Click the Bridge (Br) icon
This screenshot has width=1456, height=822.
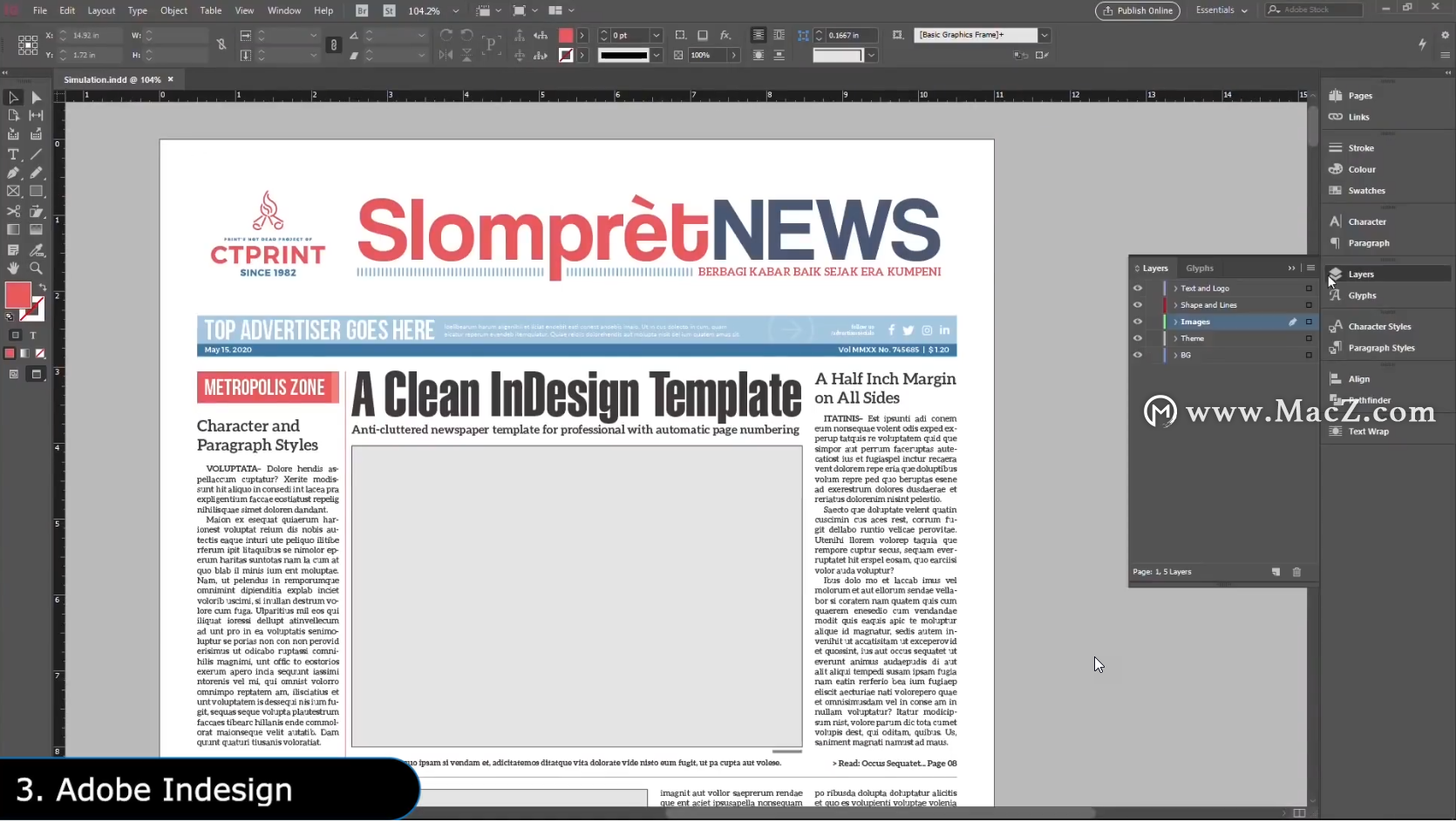click(x=362, y=10)
